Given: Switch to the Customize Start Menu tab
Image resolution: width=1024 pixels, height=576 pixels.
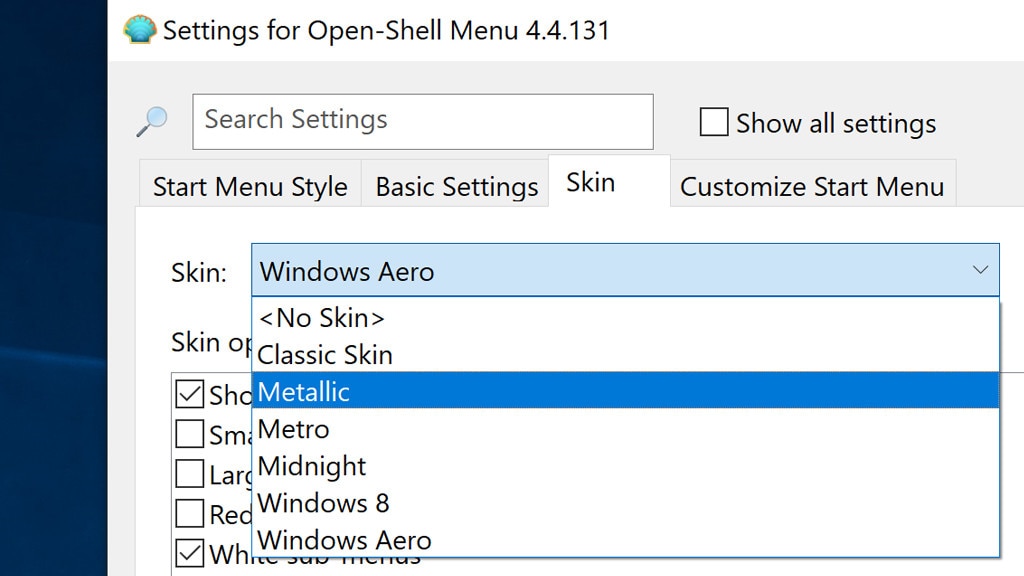Looking at the screenshot, I should click(812, 186).
